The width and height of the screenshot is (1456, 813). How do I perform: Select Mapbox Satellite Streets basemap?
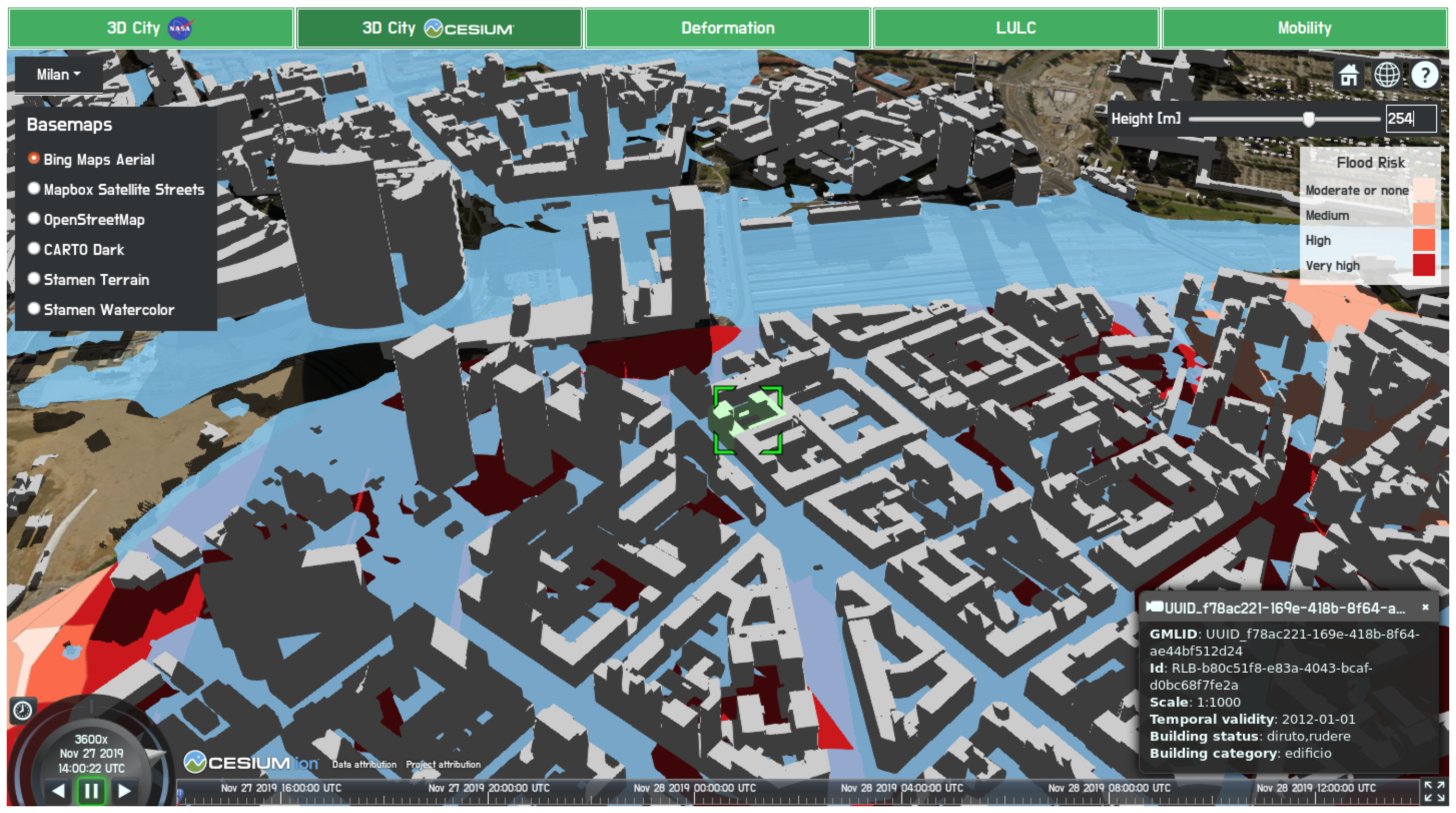pyautogui.click(x=34, y=189)
